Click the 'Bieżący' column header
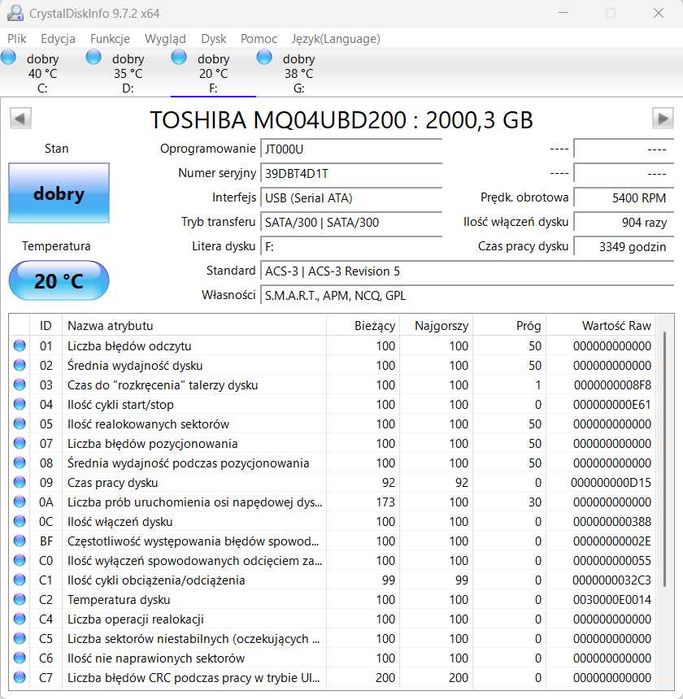 tap(363, 326)
